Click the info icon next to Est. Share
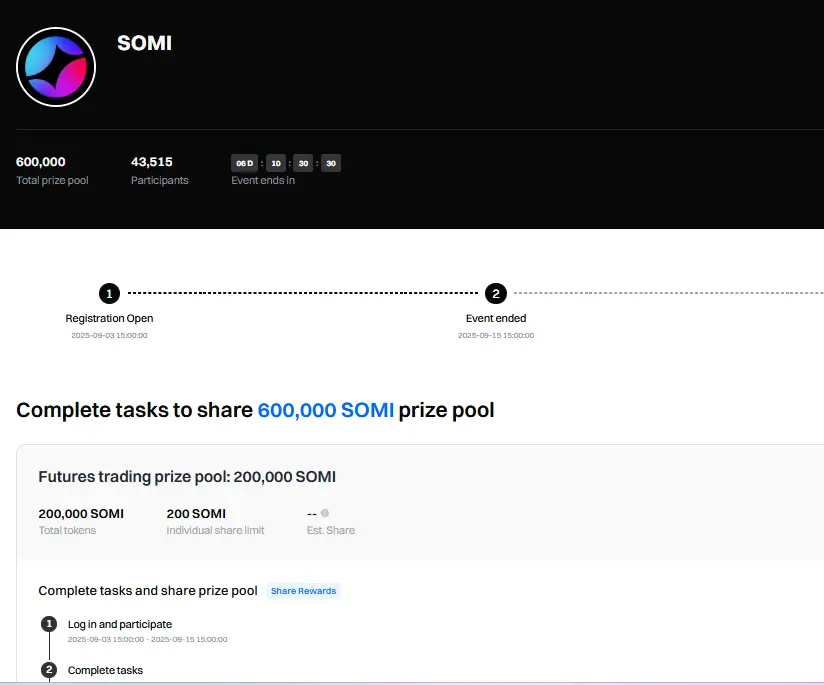 pyautogui.click(x=325, y=513)
